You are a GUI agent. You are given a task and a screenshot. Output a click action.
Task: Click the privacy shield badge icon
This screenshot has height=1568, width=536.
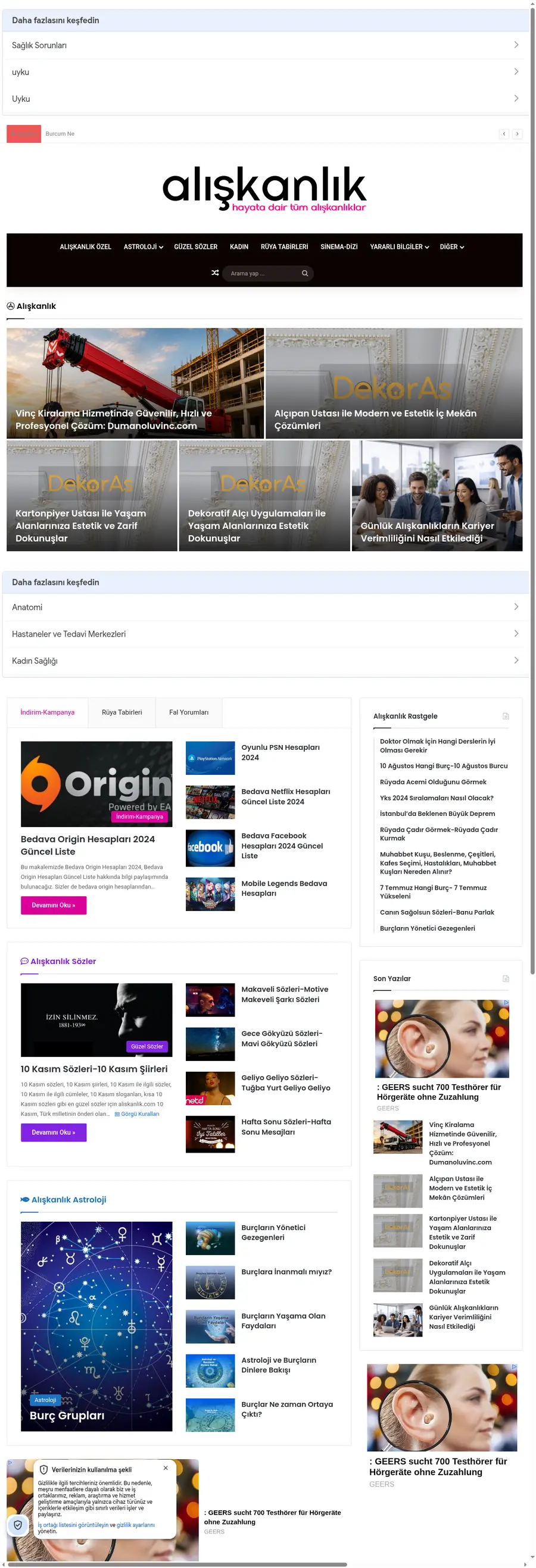click(x=18, y=1525)
